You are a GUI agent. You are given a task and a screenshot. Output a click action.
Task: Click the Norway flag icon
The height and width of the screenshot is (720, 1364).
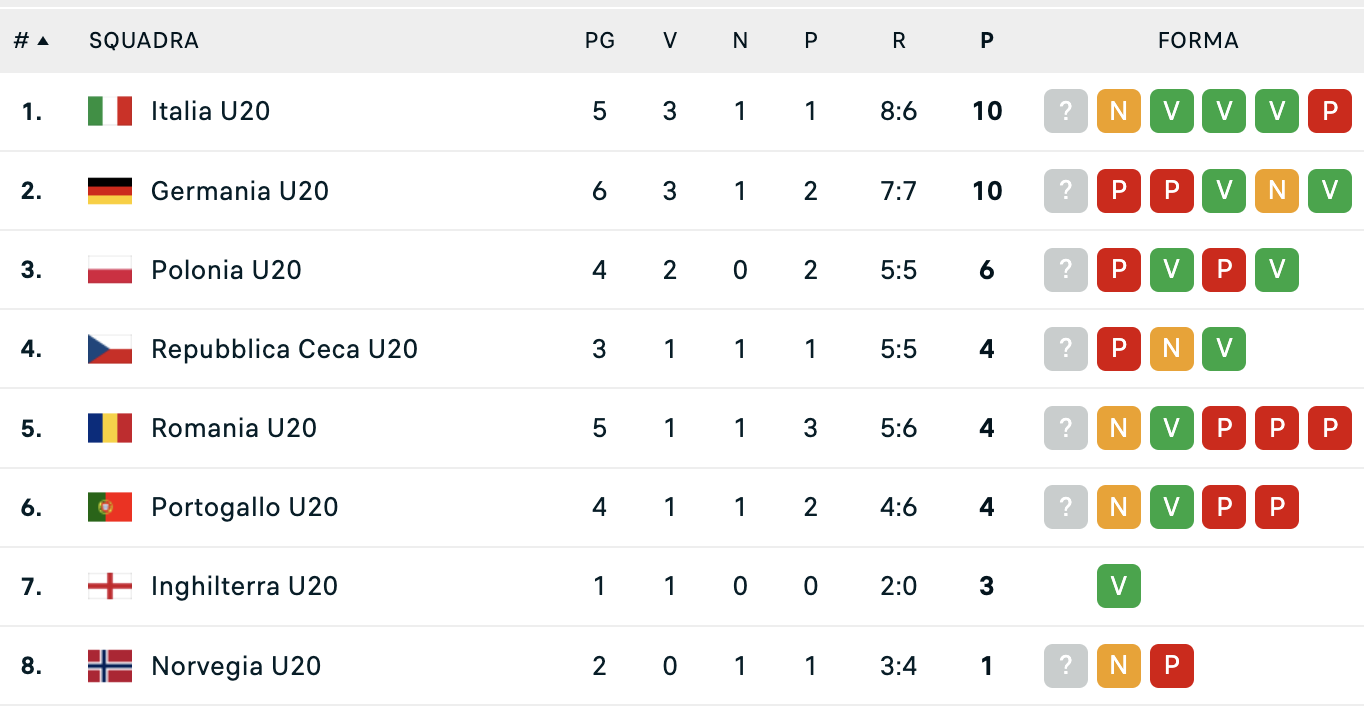(x=110, y=666)
